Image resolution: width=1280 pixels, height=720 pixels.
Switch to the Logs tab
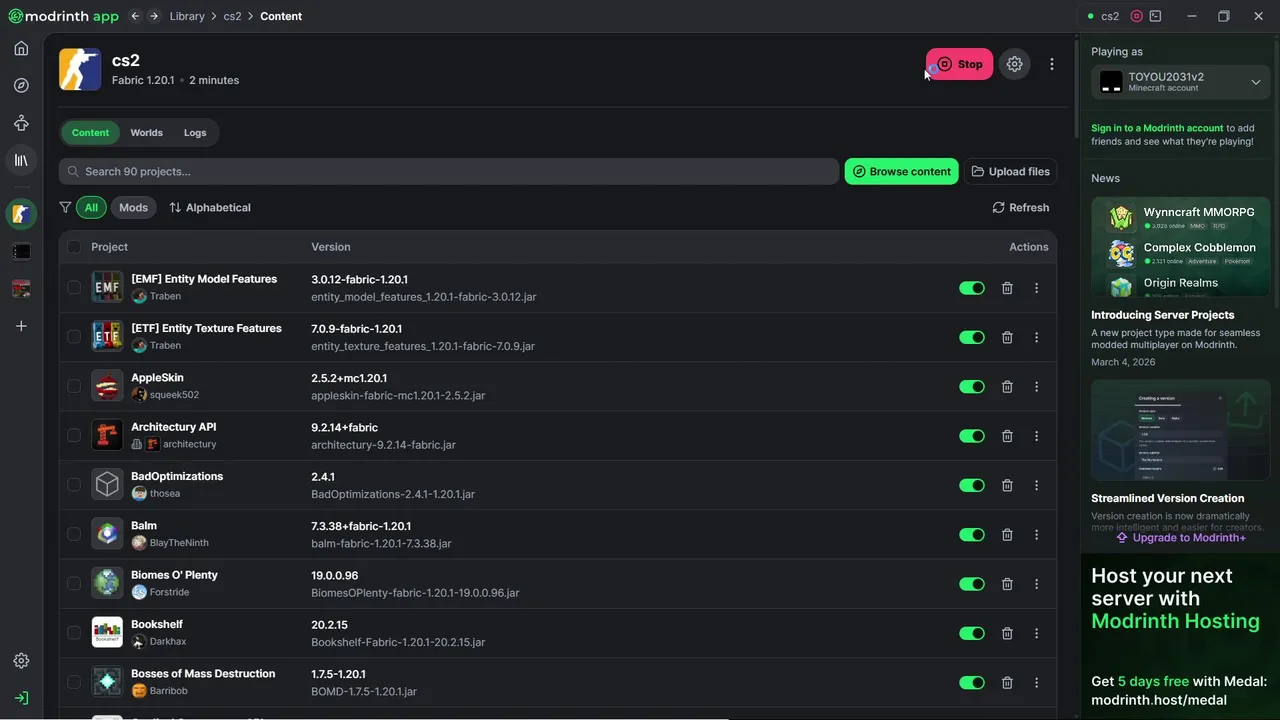pyautogui.click(x=195, y=133)
